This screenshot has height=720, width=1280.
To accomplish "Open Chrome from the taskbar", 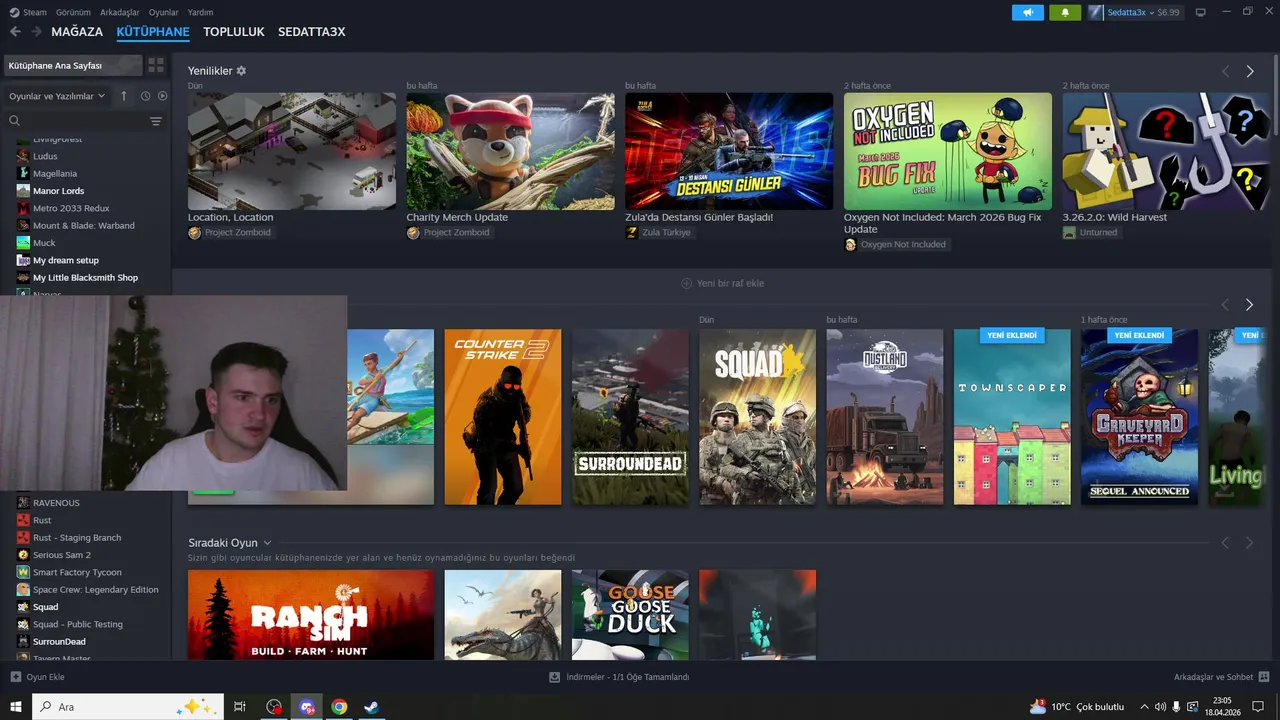I will click(x=339, y=707).
